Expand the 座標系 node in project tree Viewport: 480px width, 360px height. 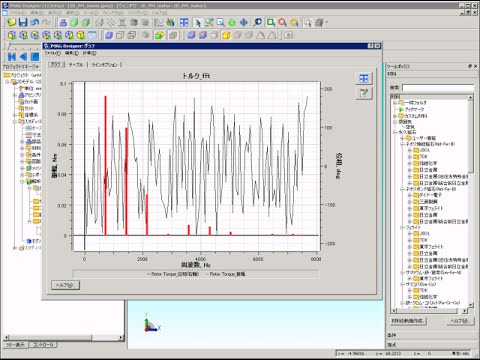15,115
